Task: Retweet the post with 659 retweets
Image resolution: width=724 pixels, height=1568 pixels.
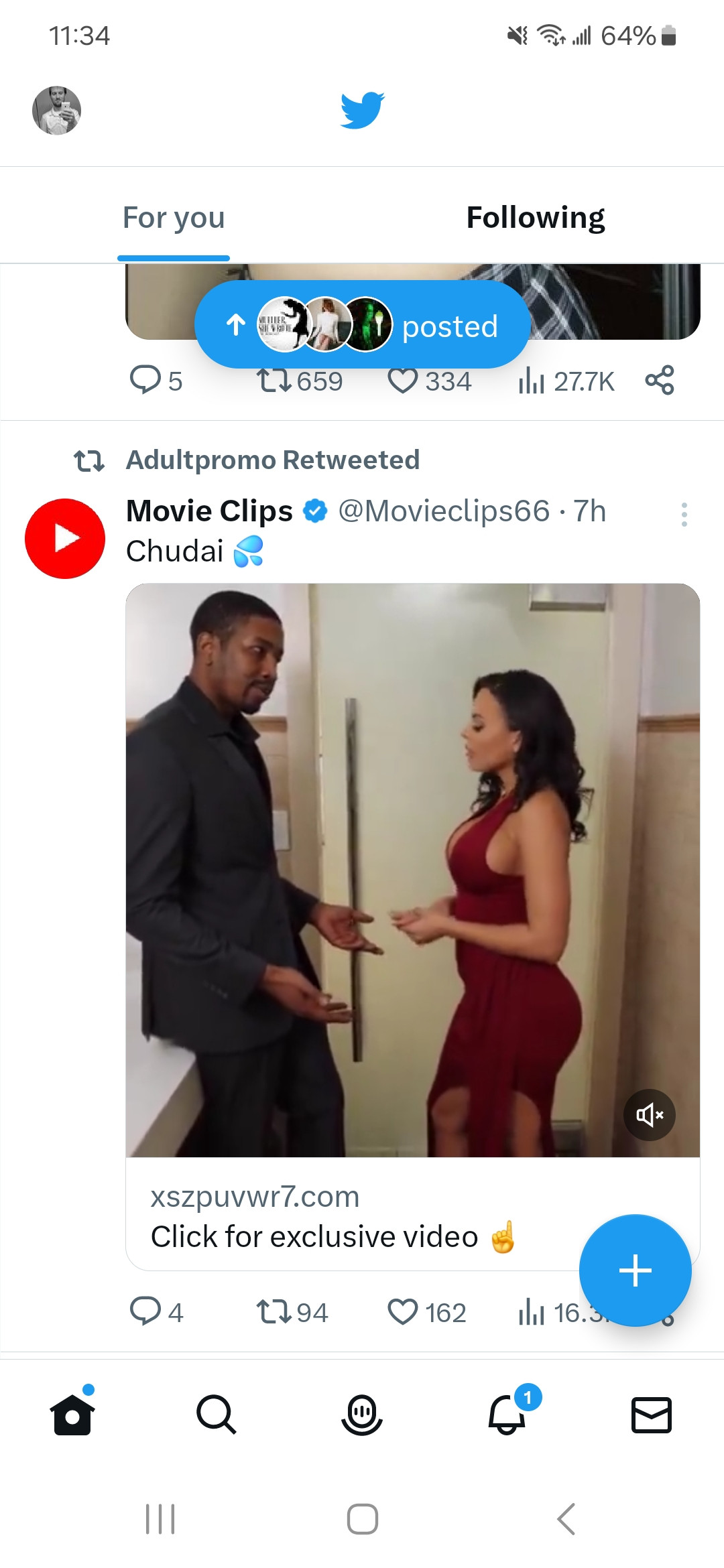Action: [300, 381]
